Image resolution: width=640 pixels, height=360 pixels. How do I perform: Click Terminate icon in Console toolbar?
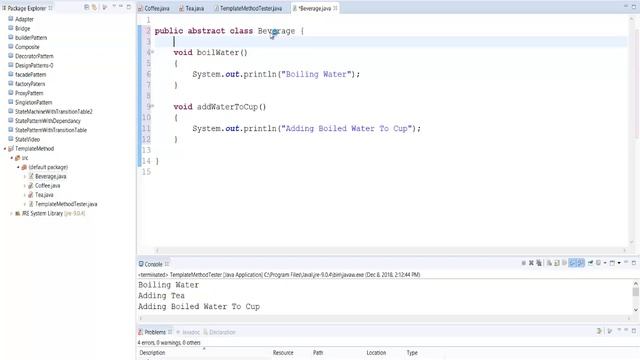pyautogui.click(x=524, y=263)
